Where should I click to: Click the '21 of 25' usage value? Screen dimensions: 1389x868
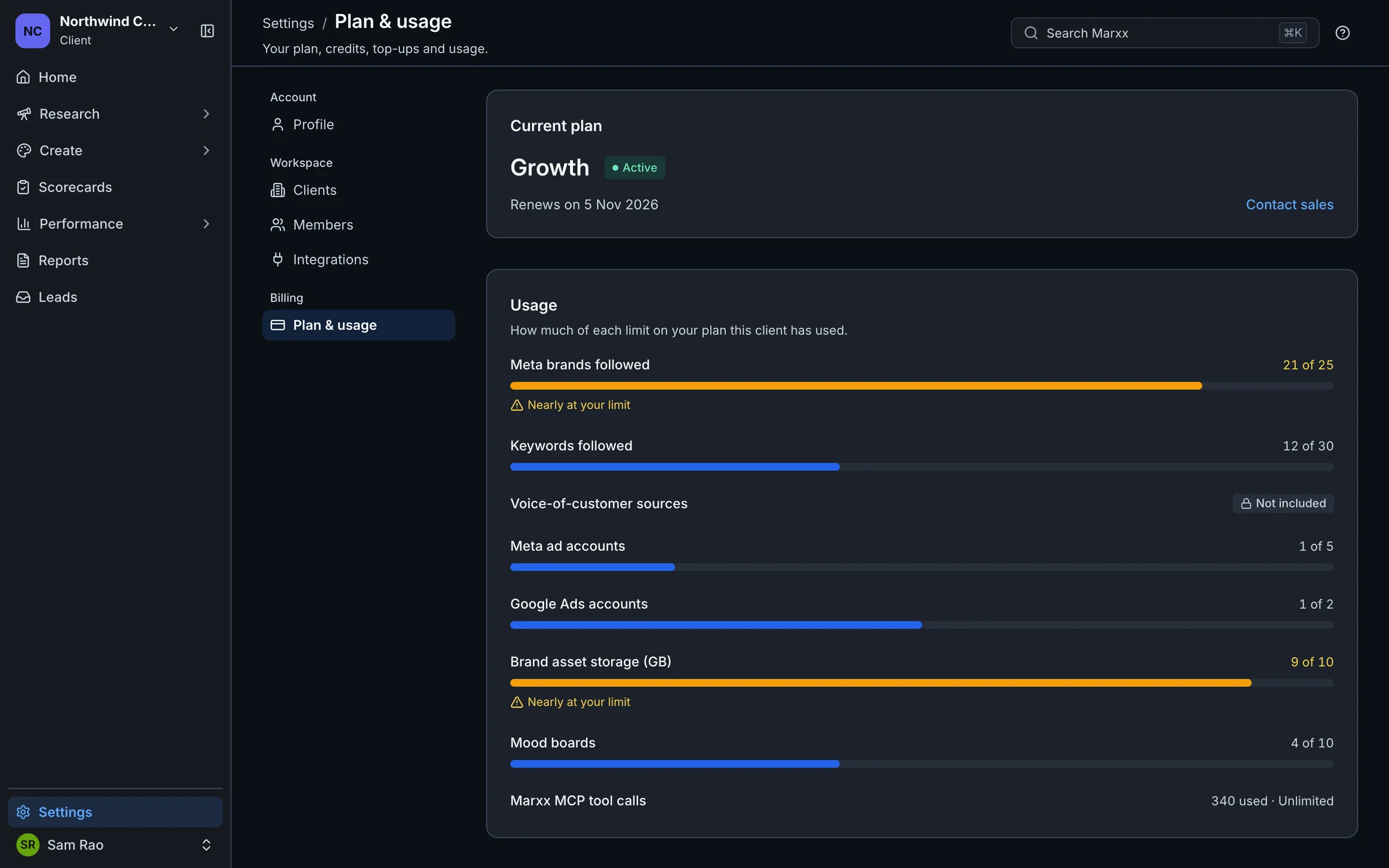(x=1308, y=365)
